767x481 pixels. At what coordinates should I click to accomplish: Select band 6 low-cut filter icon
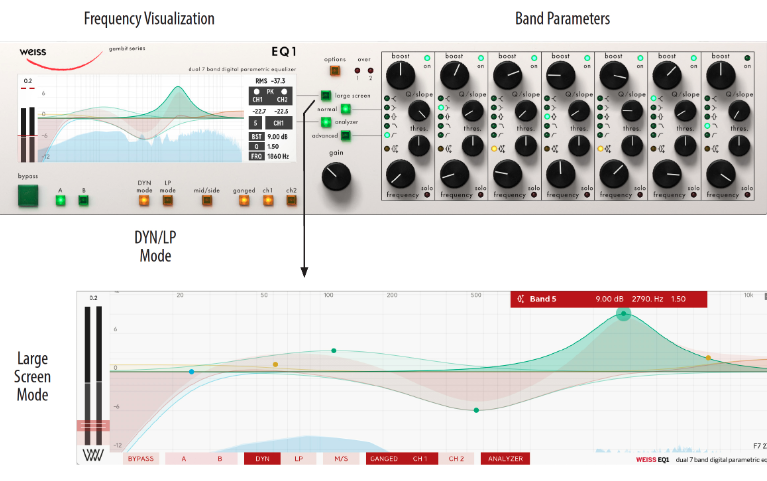(x=654, y=135)
